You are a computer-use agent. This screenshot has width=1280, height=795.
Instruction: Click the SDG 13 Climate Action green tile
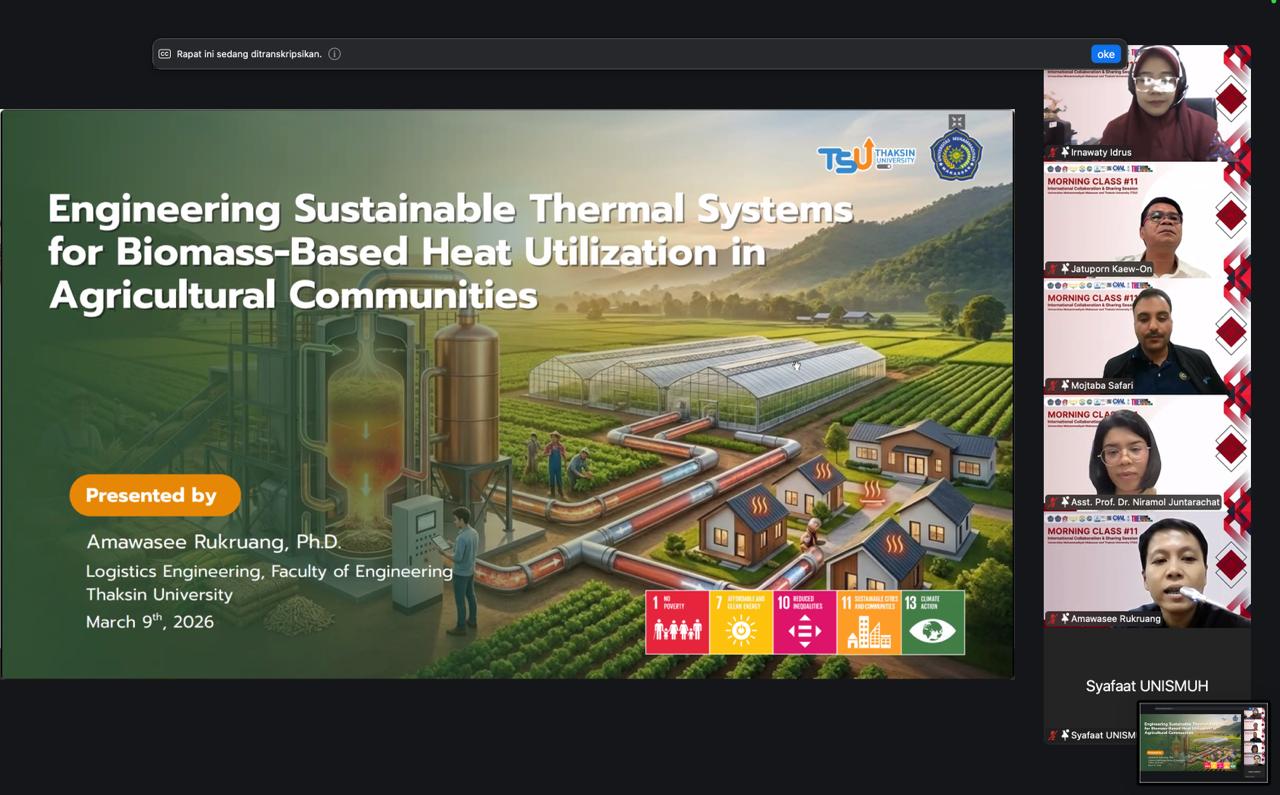tap(933, 622)
